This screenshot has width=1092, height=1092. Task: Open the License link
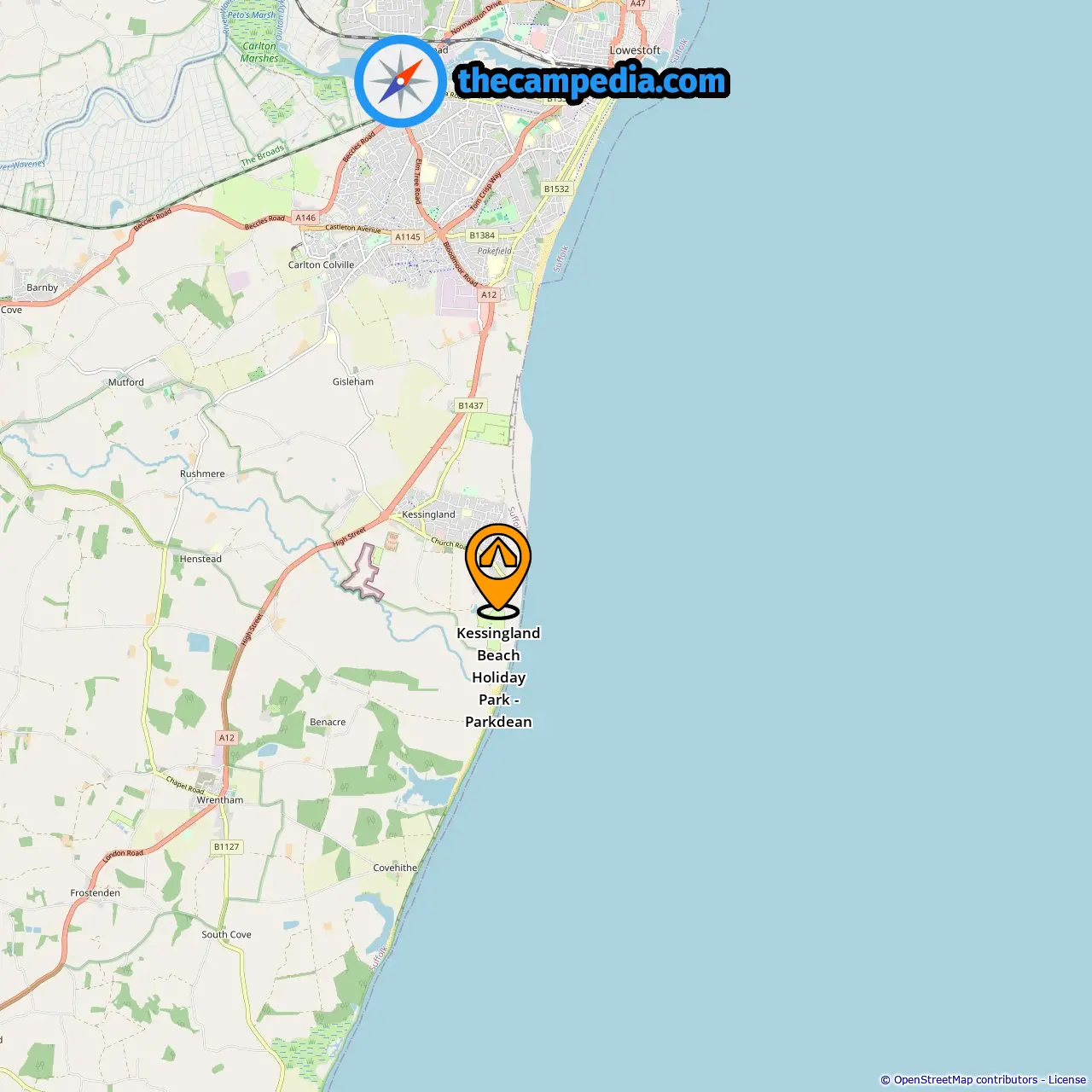tap(1067, 1080)
